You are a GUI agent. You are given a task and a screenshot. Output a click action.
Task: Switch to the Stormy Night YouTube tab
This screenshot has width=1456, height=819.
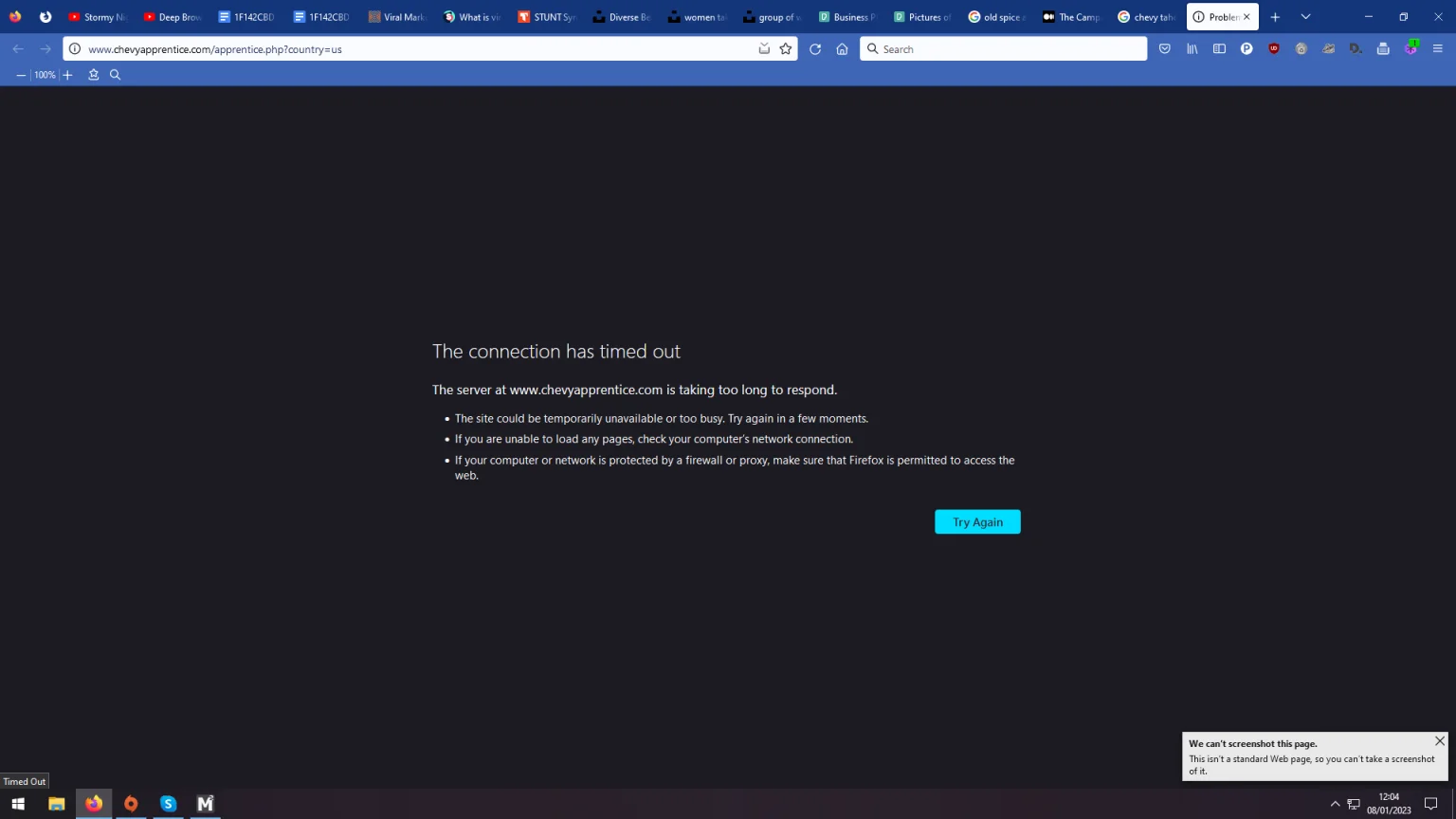tap(98, 17)
